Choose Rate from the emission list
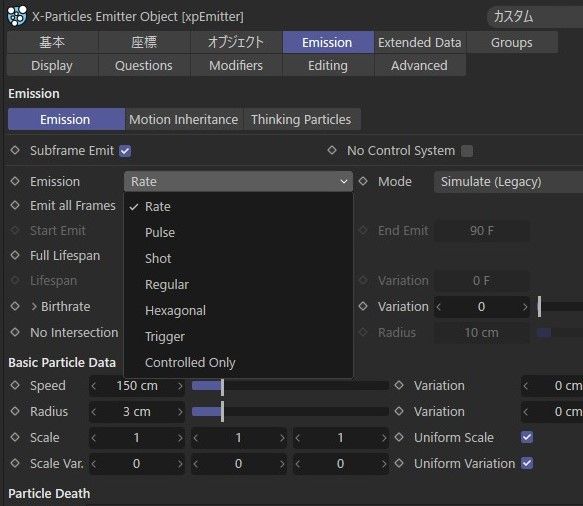Image resolution: width=583 pixels, height=506 pixels. 238,206
